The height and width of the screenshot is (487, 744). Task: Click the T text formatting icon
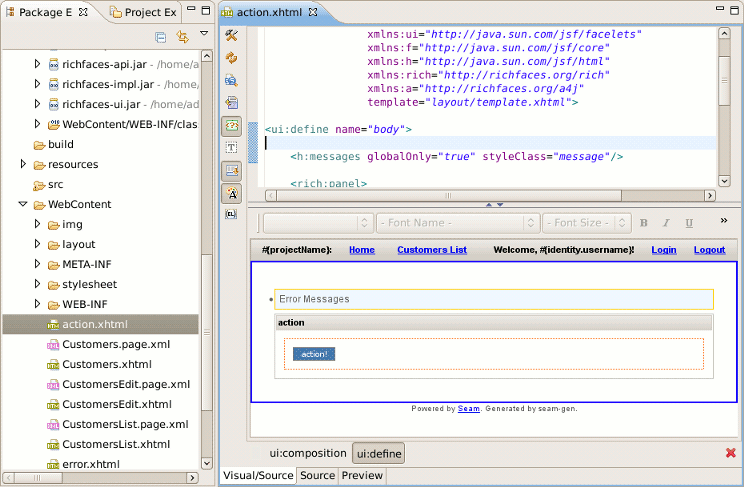tap(231, 148)
